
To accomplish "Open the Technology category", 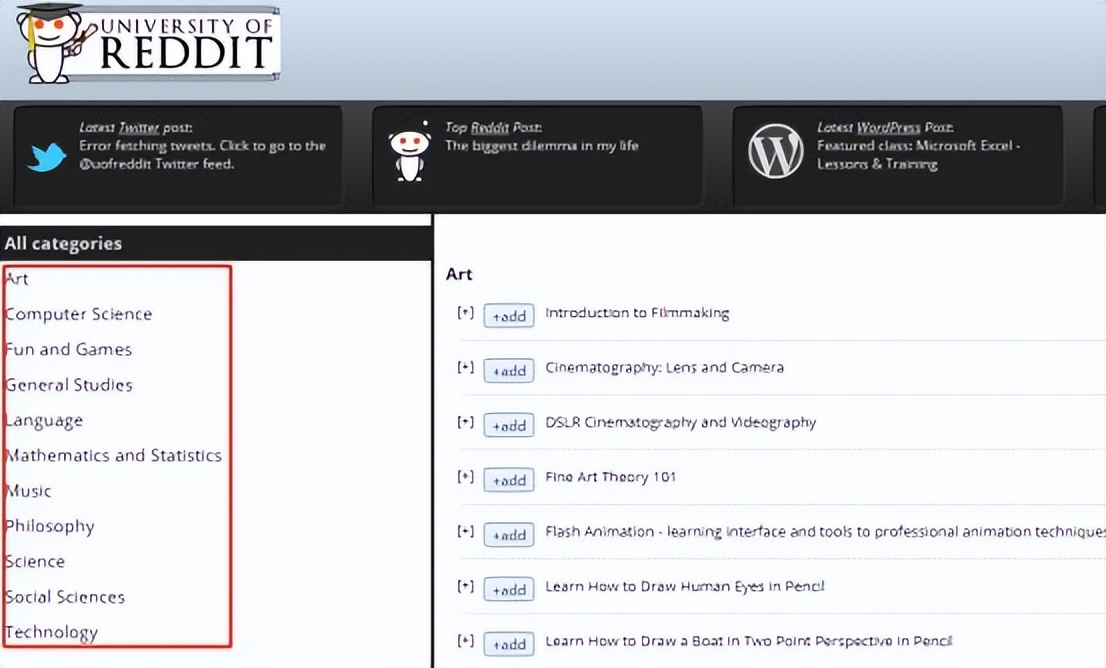I will [52, 632].
